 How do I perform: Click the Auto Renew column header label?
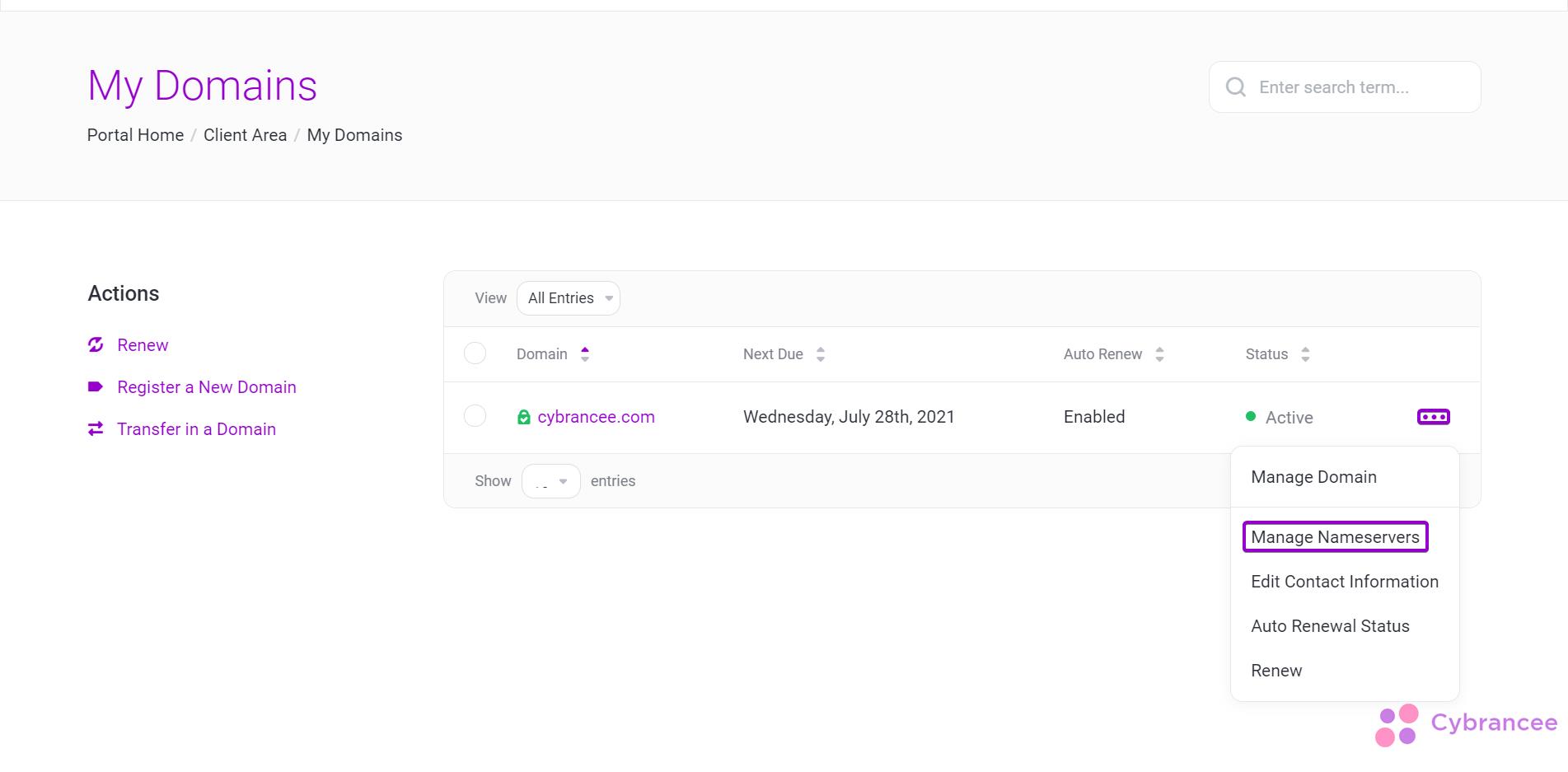1102,354
